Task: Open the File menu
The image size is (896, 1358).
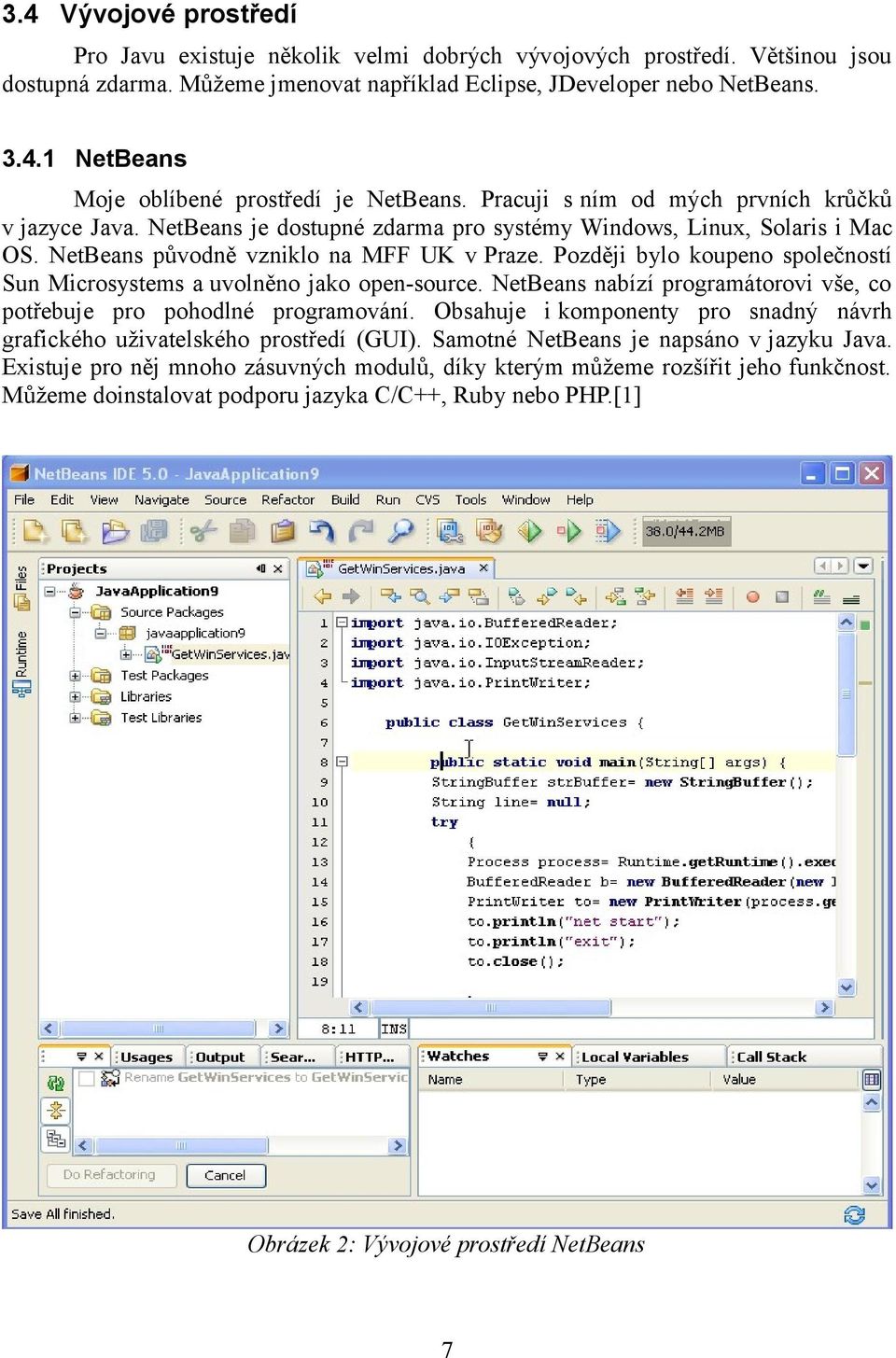Action: click(24, 499)
